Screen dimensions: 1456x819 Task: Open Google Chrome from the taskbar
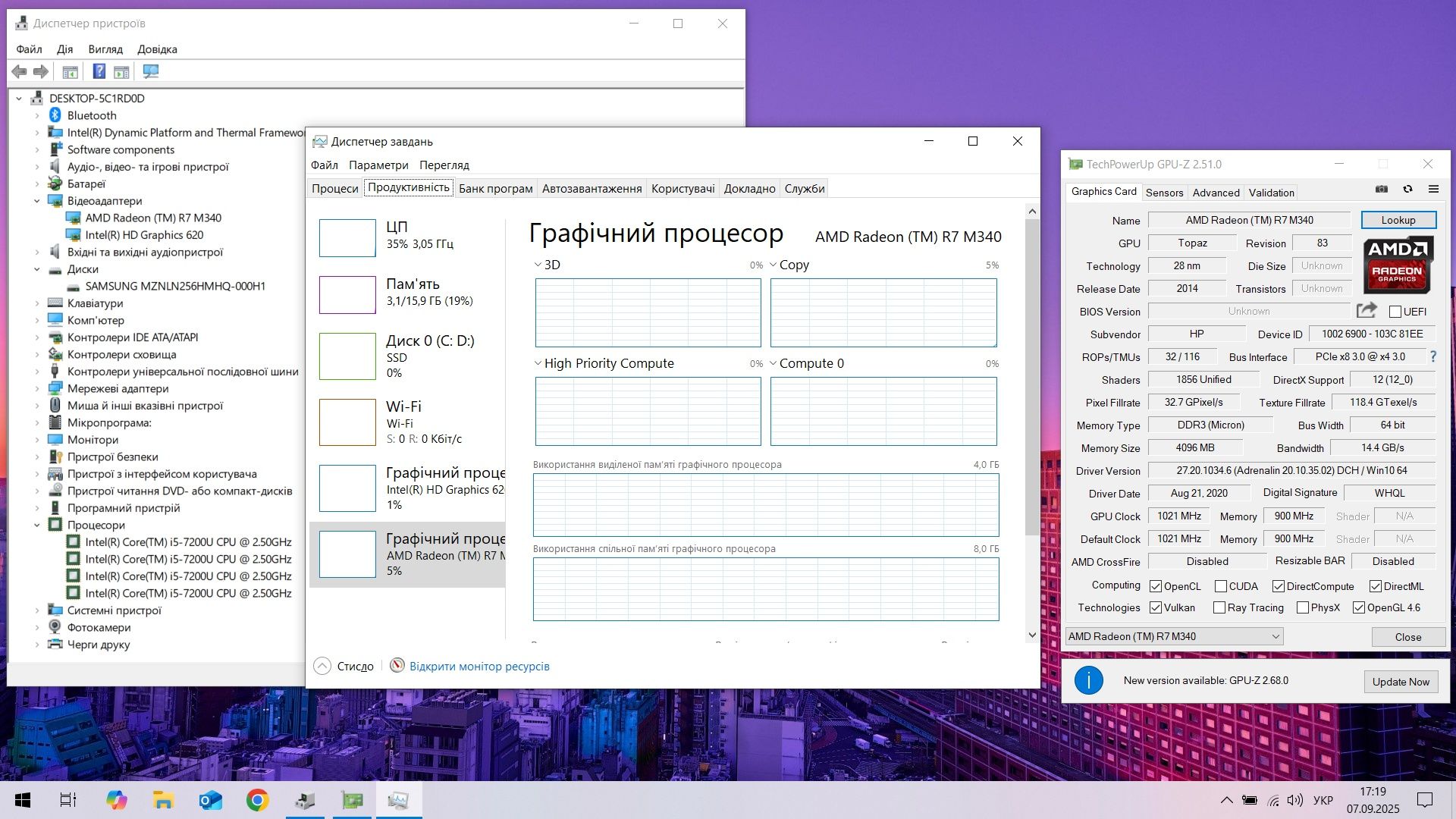258,800
